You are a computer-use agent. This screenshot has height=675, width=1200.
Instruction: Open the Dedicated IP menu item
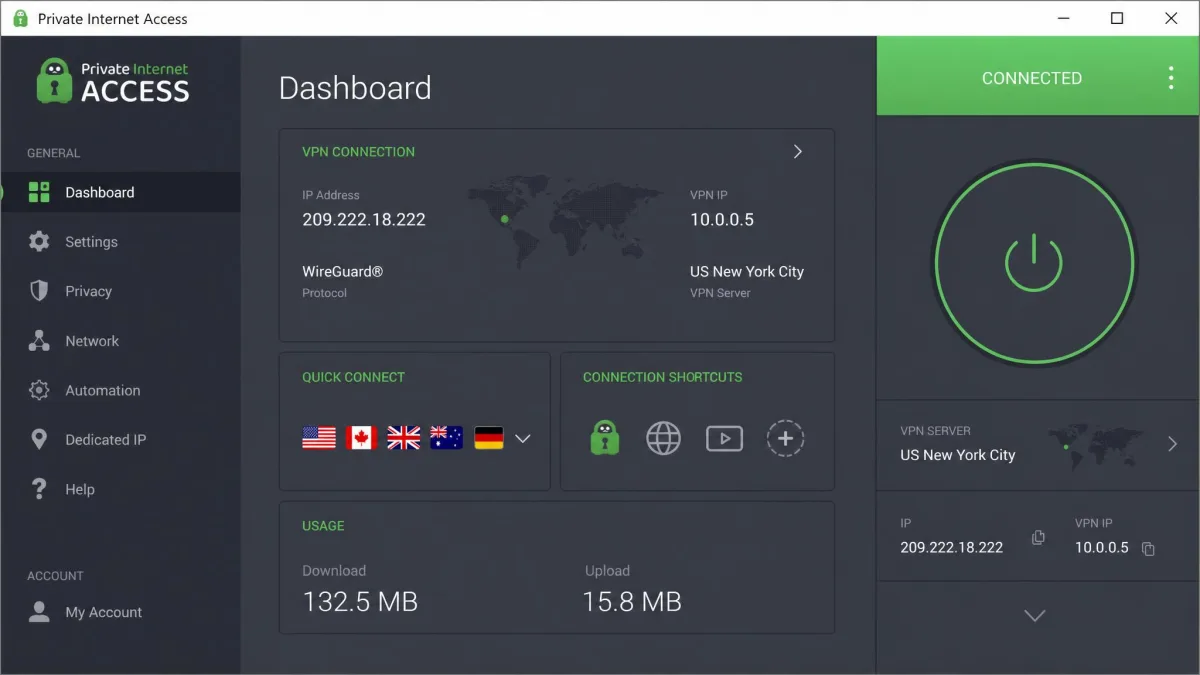pos(120,439)
